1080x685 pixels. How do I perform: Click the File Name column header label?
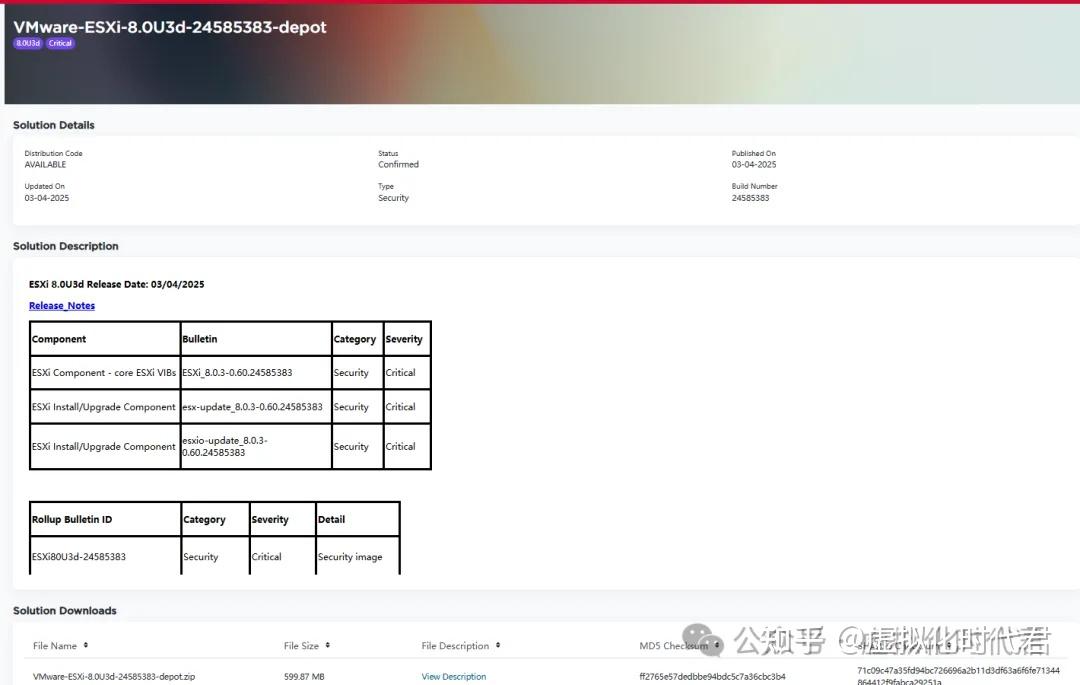[54, 646]
